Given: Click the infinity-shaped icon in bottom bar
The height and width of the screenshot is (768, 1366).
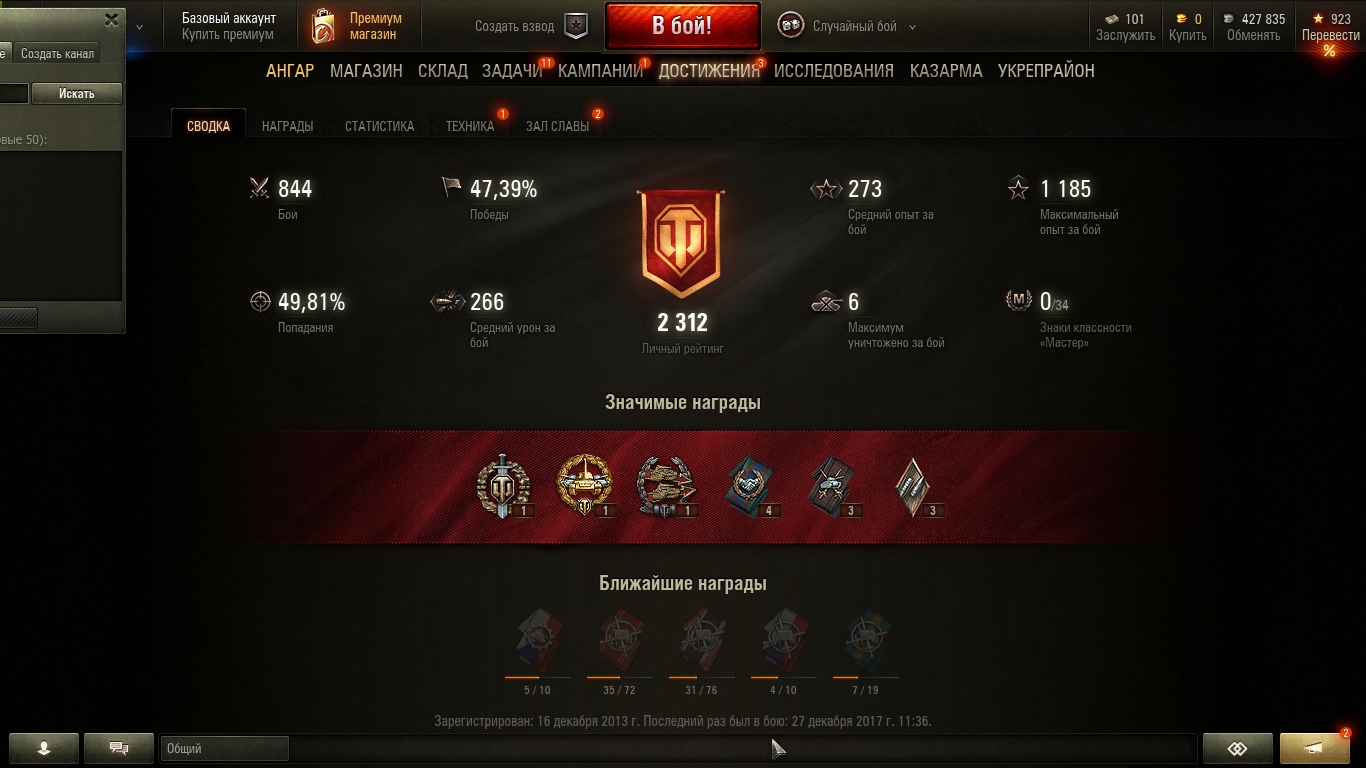Looking at the screenshot, I should click(1237, 748).
